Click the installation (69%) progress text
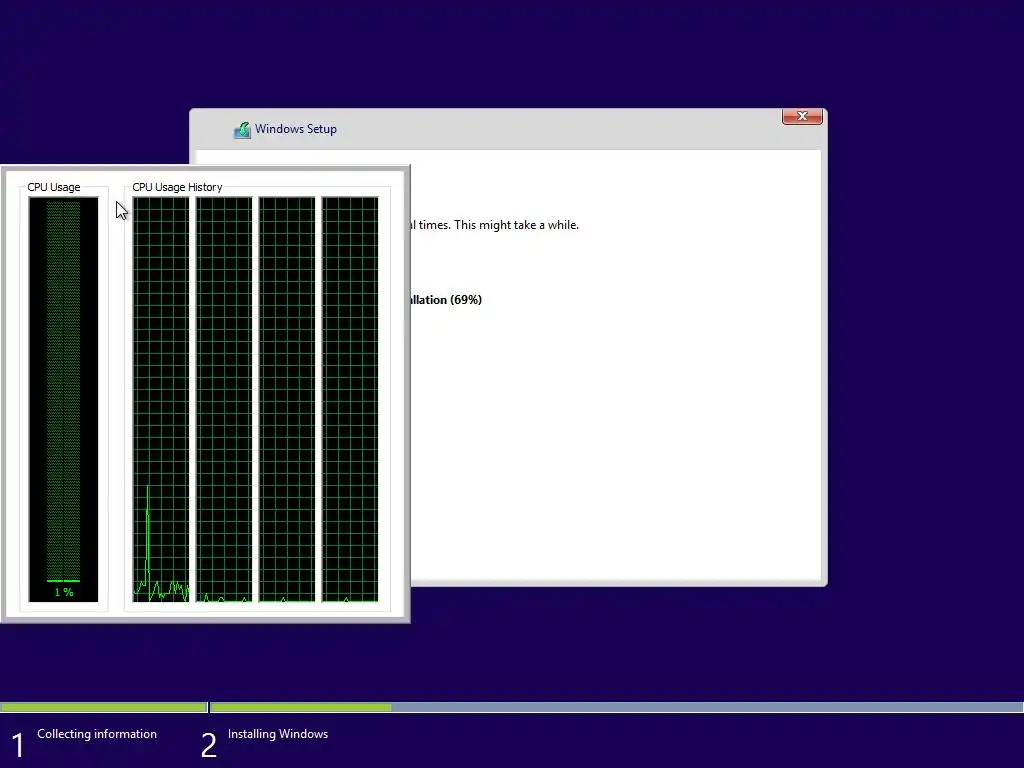 click(446, 300)
